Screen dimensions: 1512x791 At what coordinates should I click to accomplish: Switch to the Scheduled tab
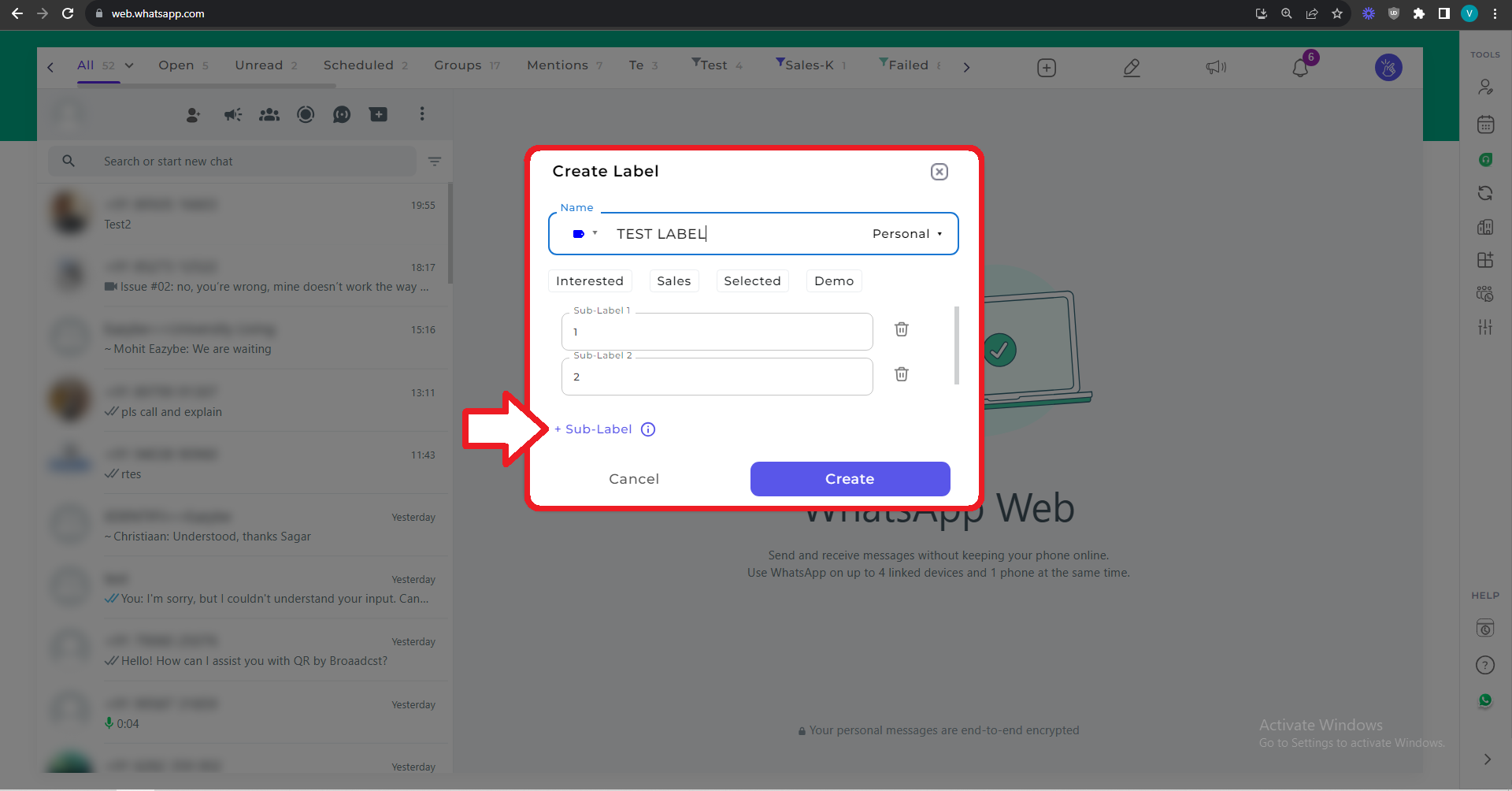365,65
